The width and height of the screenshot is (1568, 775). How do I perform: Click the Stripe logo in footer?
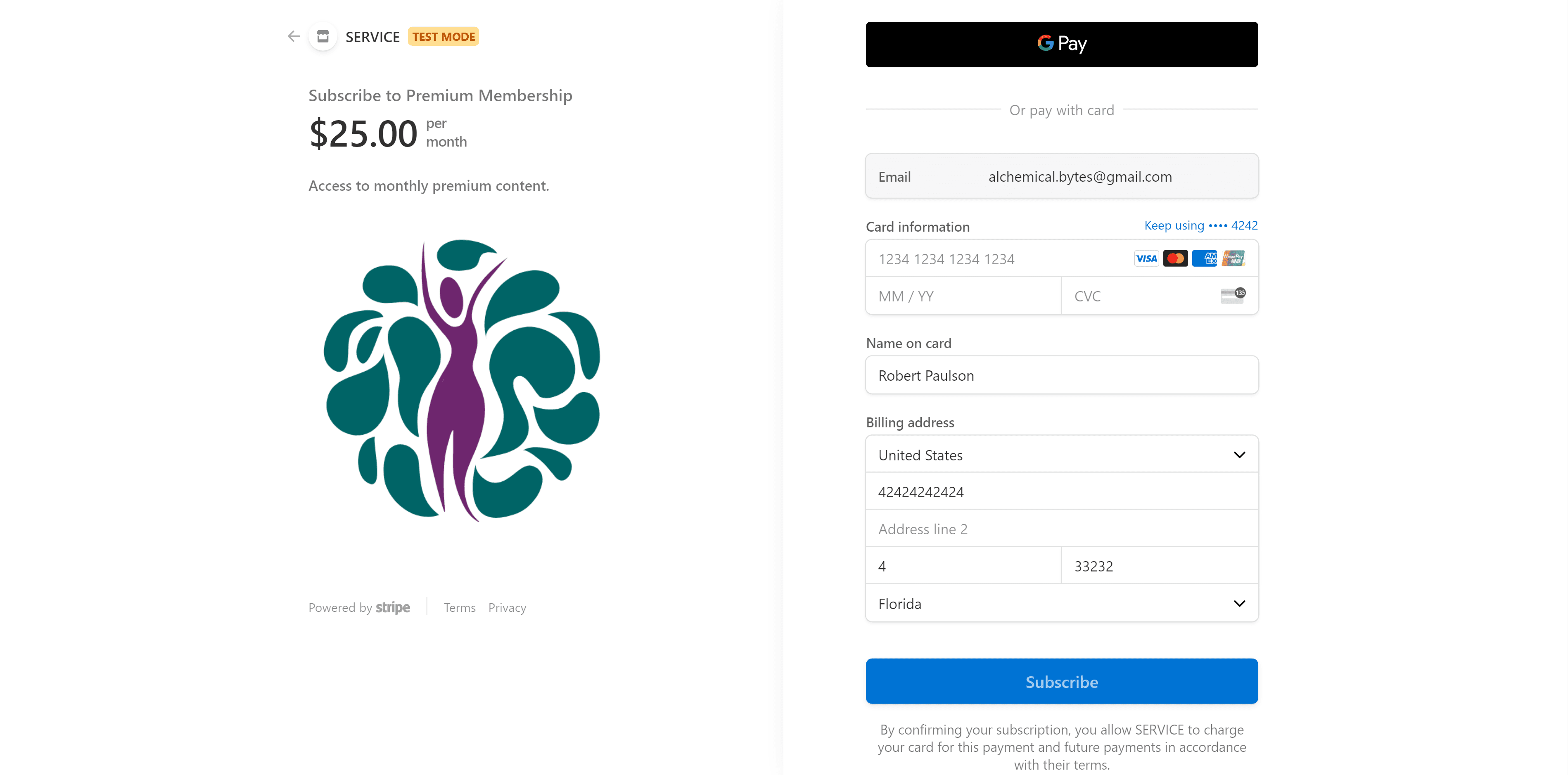point(393,608)
